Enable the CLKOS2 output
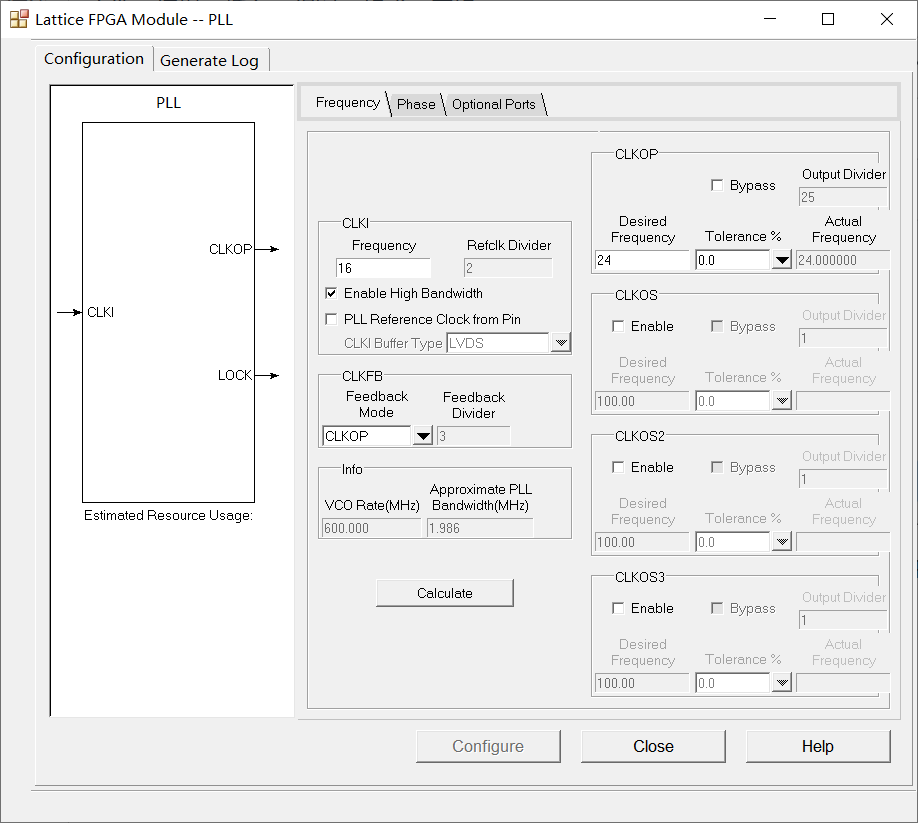 618,467
